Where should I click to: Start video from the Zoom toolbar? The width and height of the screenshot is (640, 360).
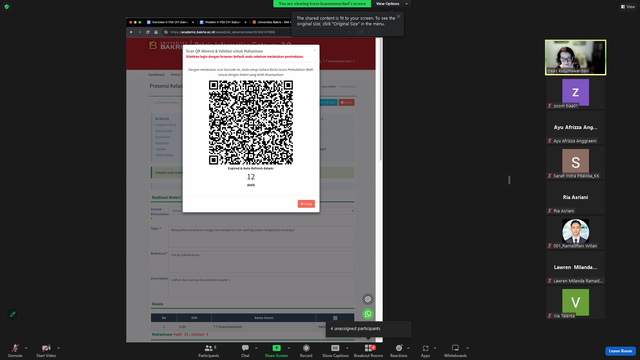(x=46, y=350)
